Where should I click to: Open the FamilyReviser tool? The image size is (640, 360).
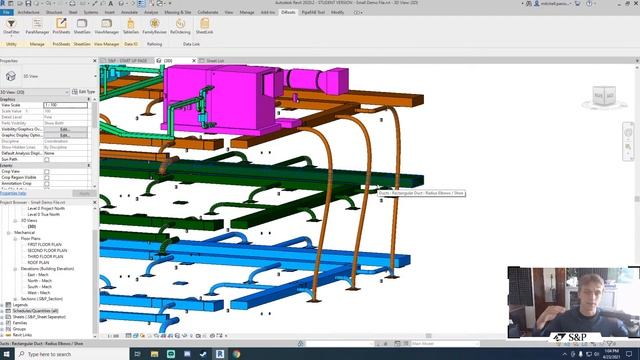tap(154, 26)
